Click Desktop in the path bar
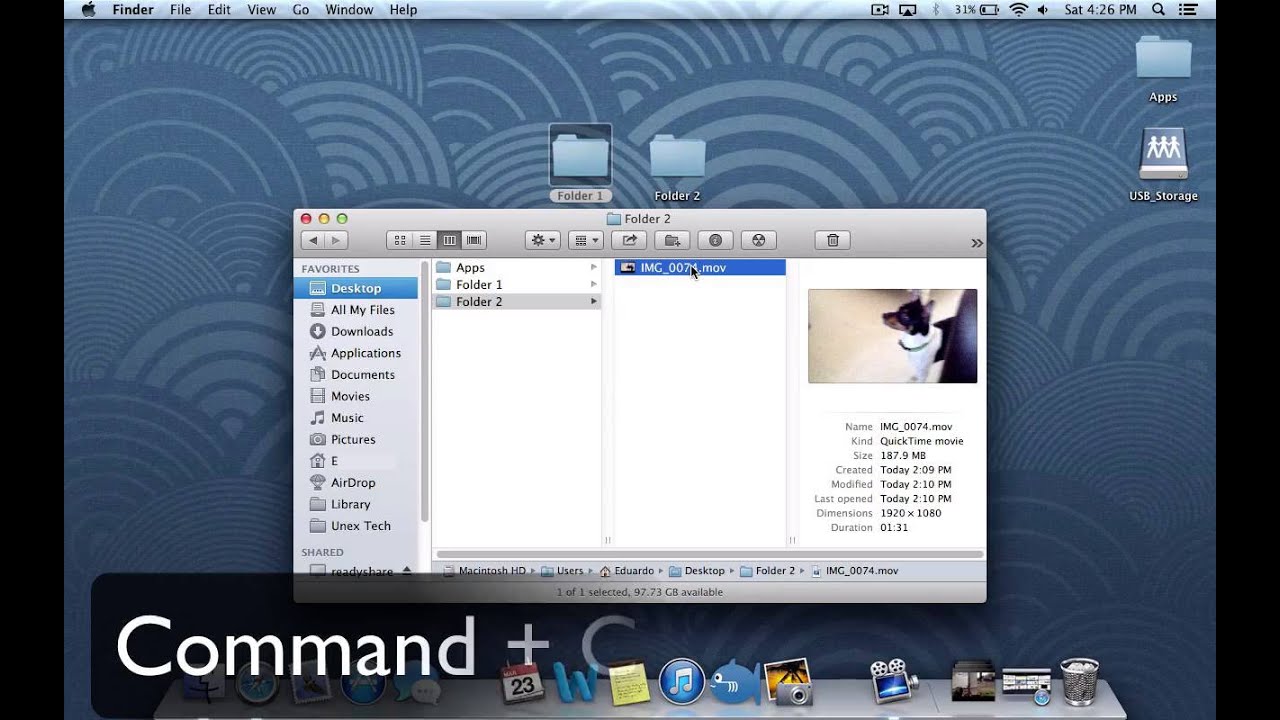 coord(696,571)
